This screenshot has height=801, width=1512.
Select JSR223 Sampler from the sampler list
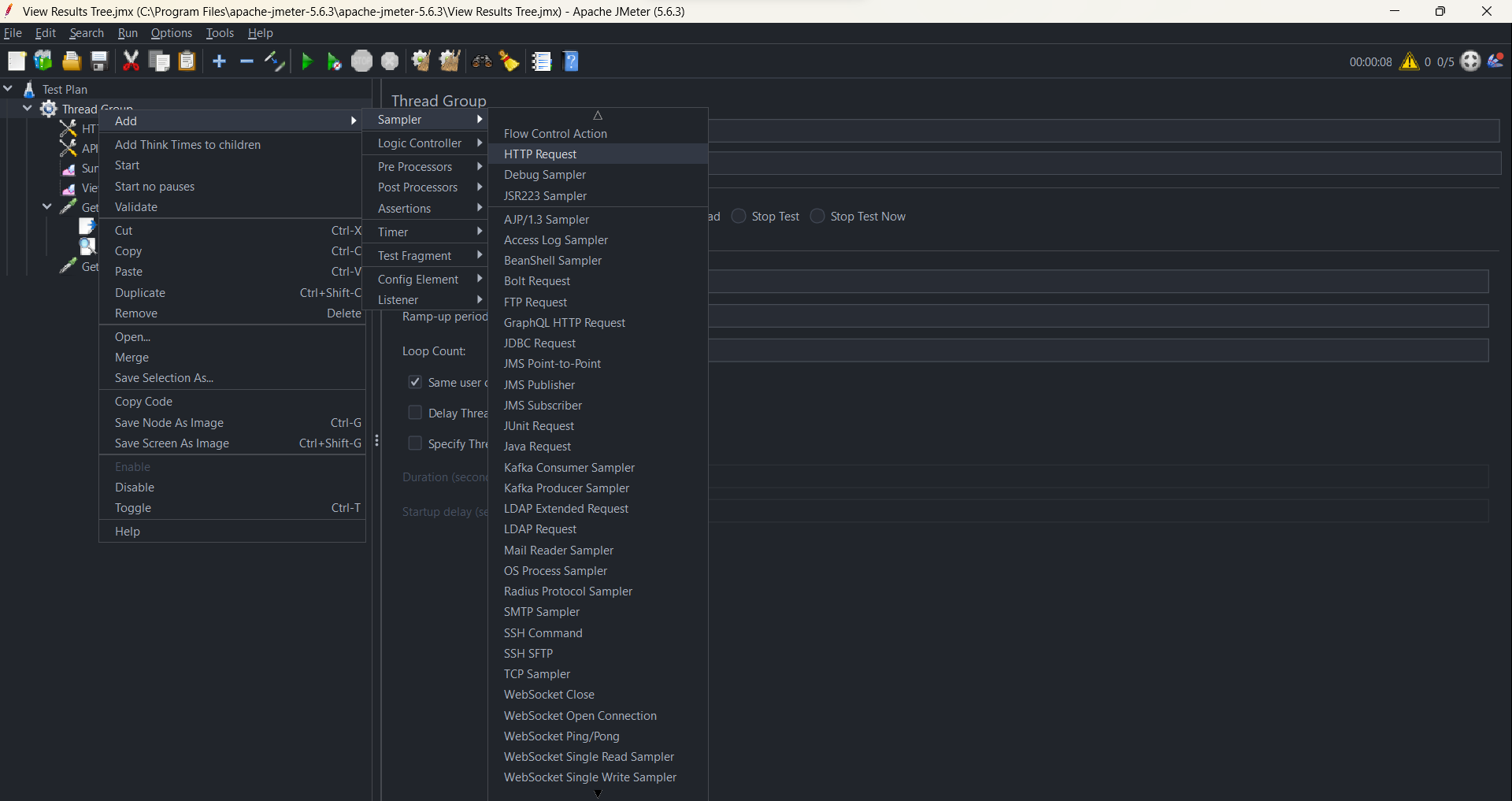click(546, 196)
